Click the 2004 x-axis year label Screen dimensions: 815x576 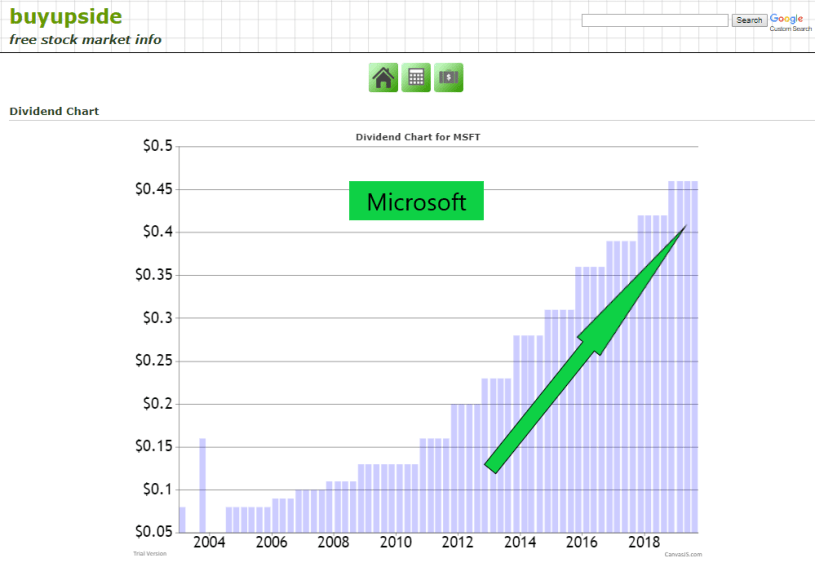[209, 542]
